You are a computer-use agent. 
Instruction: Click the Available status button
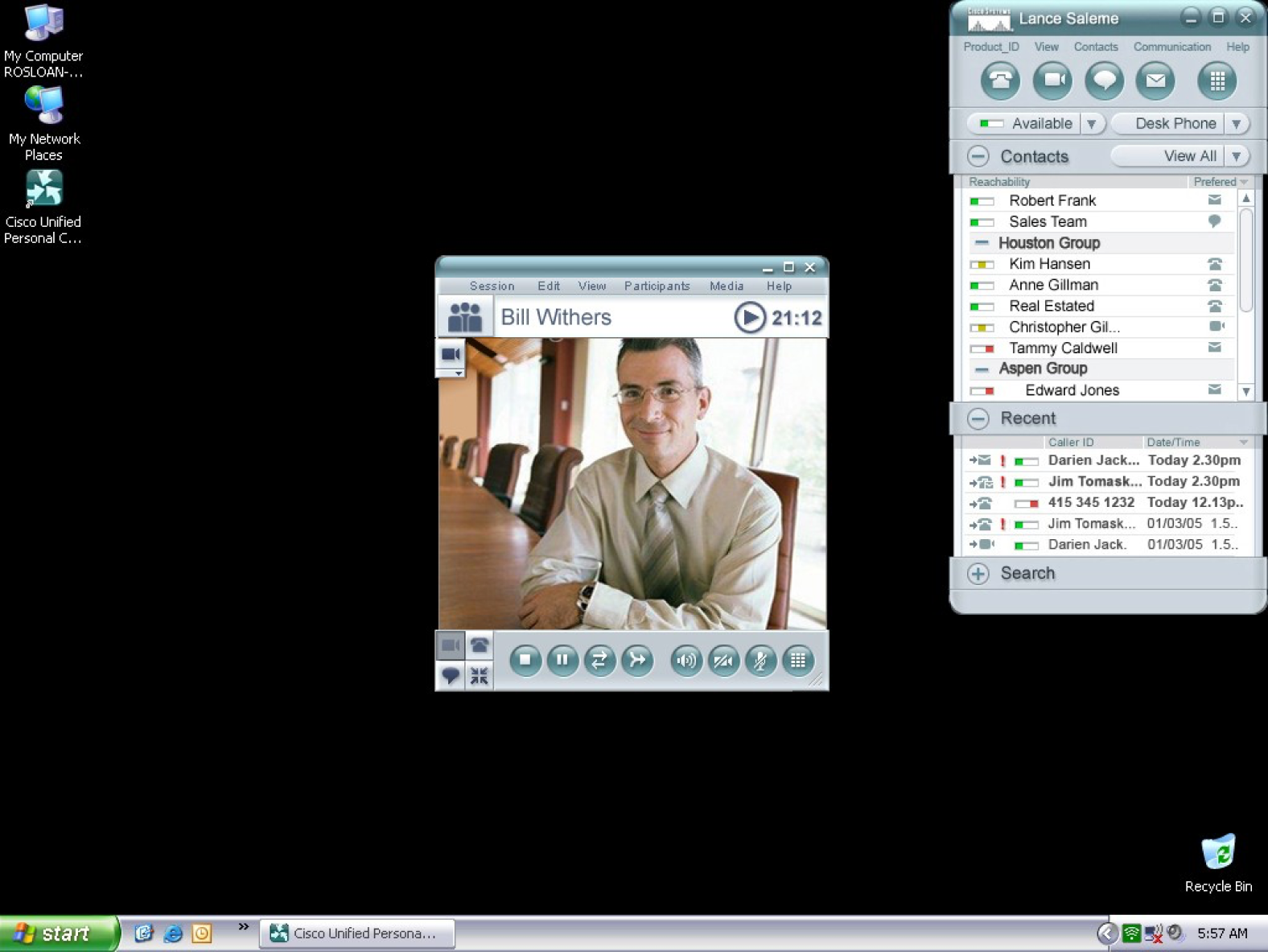(x=1024, y=124)
